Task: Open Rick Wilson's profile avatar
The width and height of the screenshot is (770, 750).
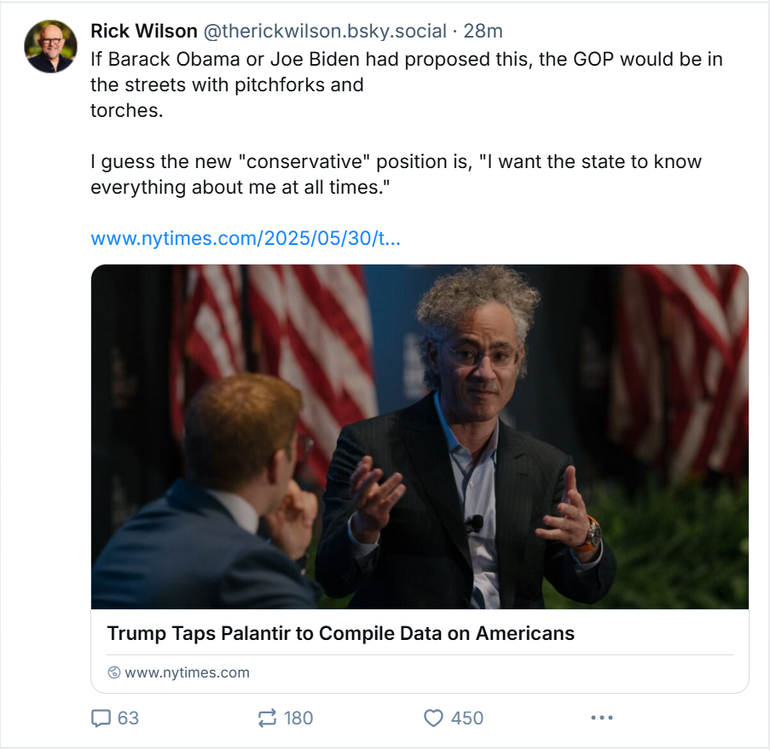Action: [50, 47]
